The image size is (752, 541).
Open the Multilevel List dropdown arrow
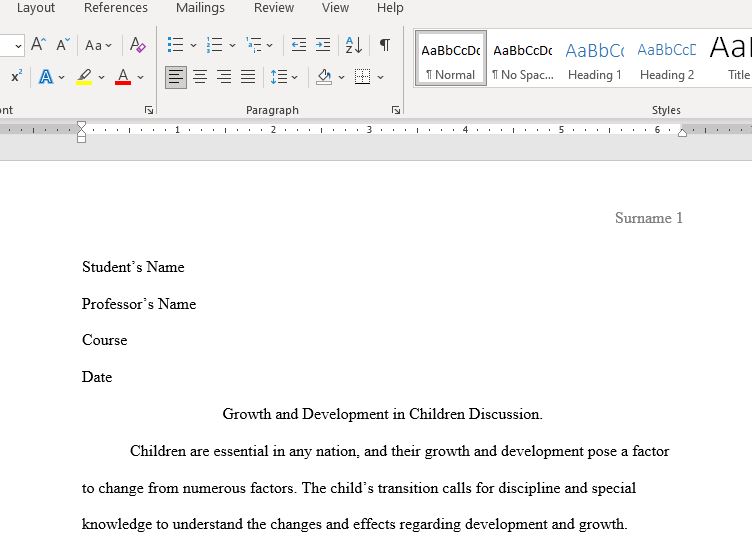tap(270, 45)
